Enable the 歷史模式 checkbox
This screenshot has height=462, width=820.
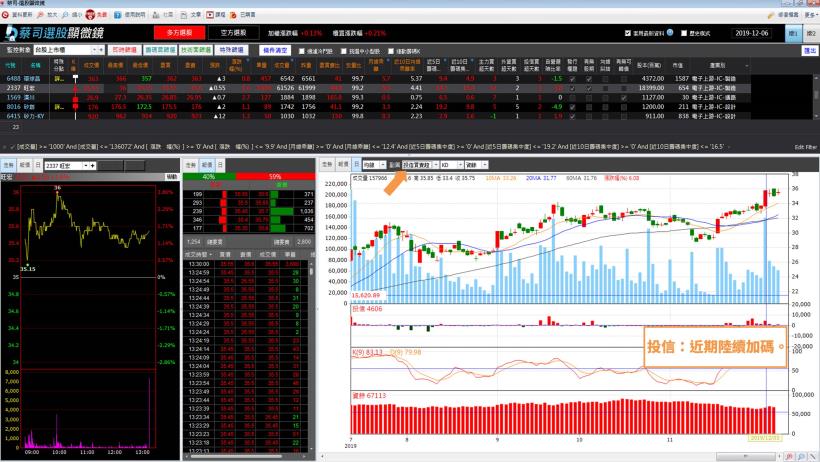[684, 33]
